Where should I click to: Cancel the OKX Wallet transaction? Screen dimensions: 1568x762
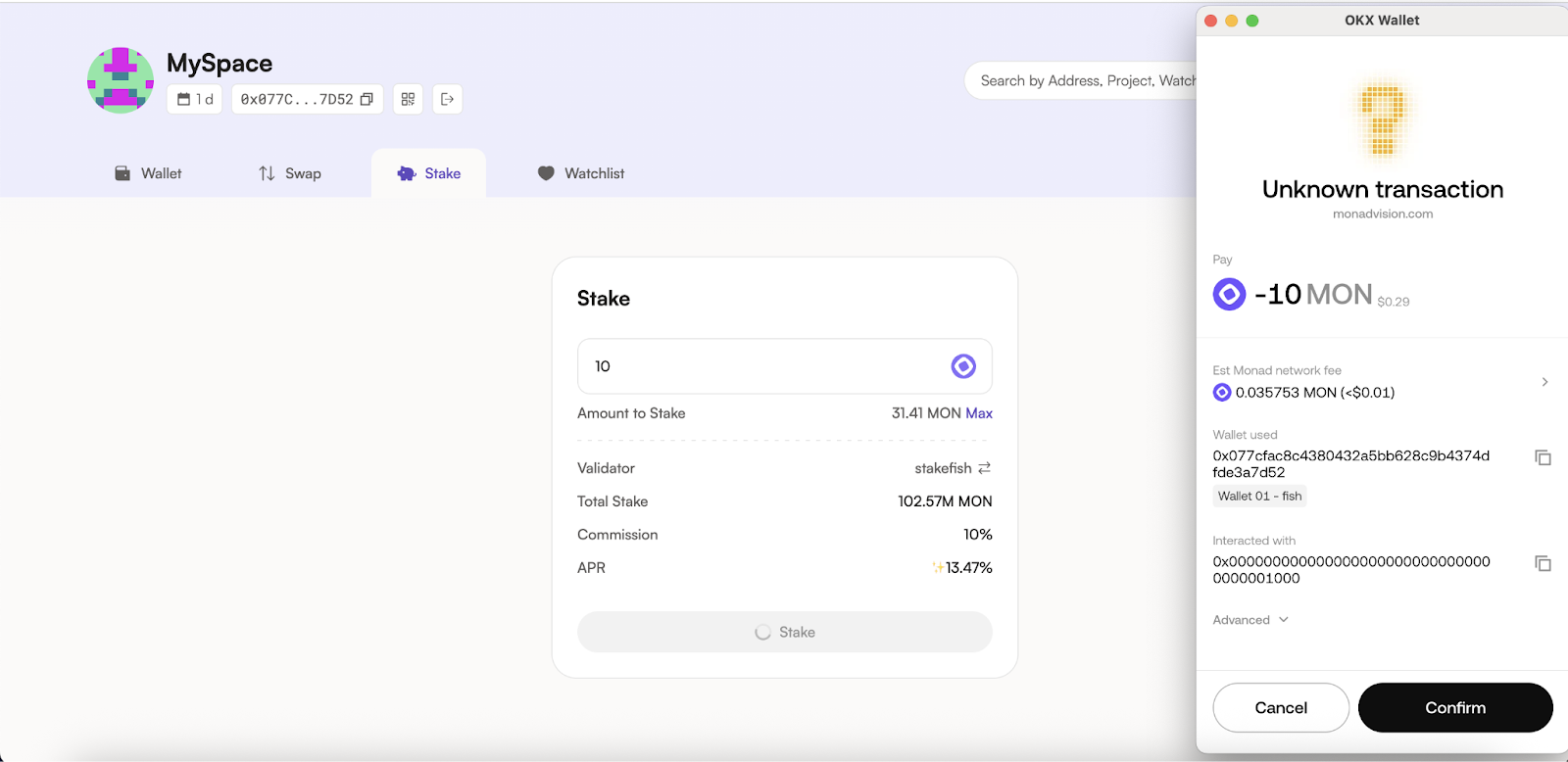coord(1281,707)
